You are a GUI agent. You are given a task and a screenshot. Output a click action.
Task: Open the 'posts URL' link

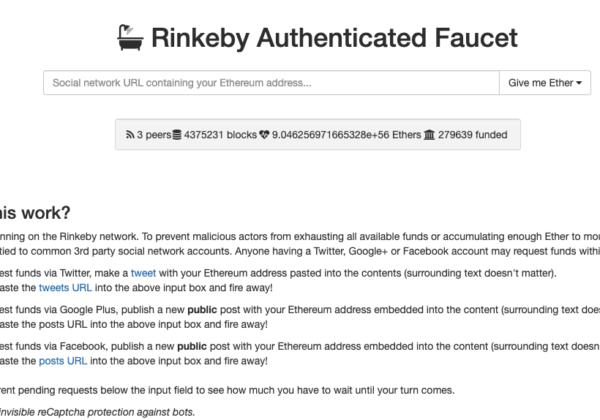[63, 361]
